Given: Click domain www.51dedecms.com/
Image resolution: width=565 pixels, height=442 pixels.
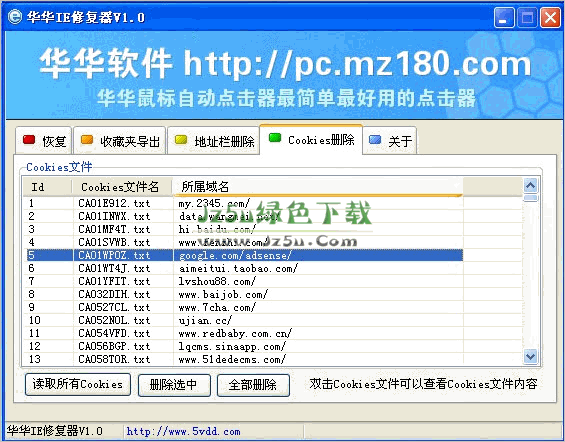Looking at the screenshot, I should click(x=232, y=359).
